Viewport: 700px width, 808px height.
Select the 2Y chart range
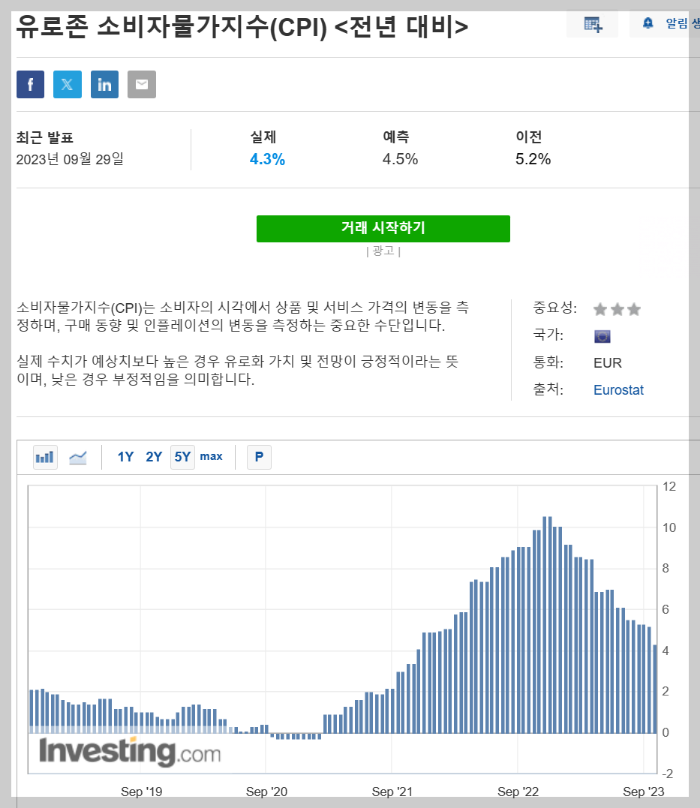click(x=154, y=457)
